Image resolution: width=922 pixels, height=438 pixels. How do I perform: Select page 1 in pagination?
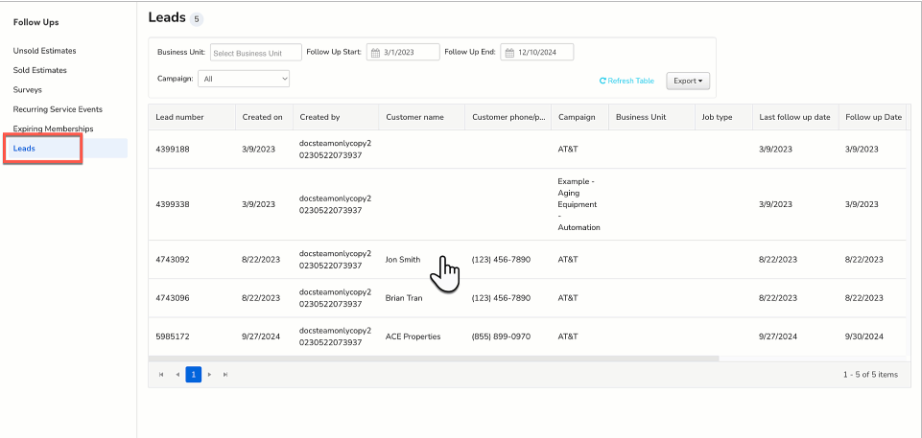[x=193, y=375]
